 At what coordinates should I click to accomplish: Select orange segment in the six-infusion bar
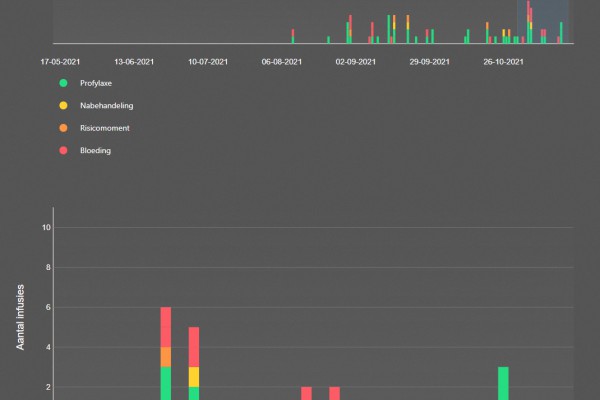click(x=166, y=357)
